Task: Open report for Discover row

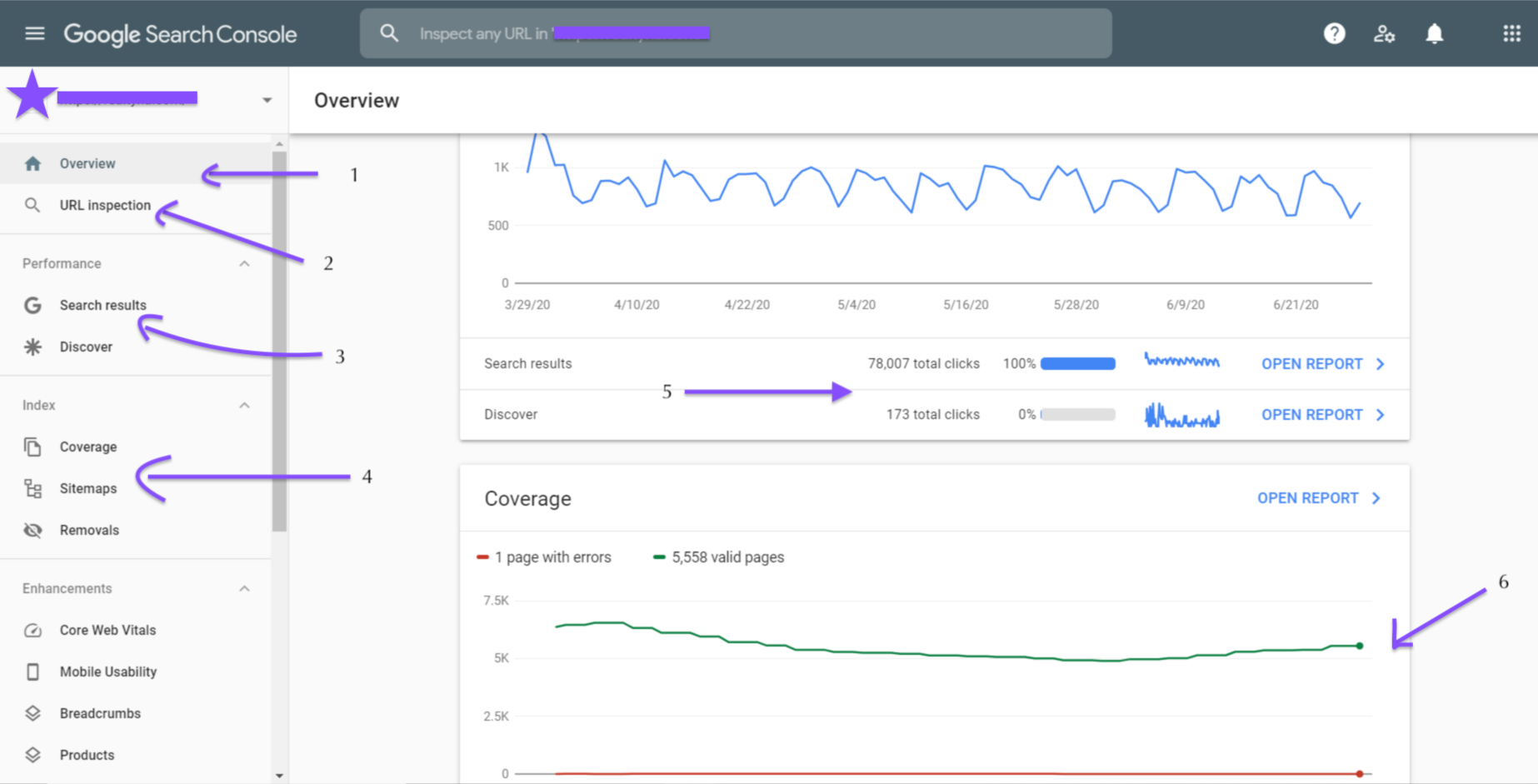Action: pos(1323,415)
